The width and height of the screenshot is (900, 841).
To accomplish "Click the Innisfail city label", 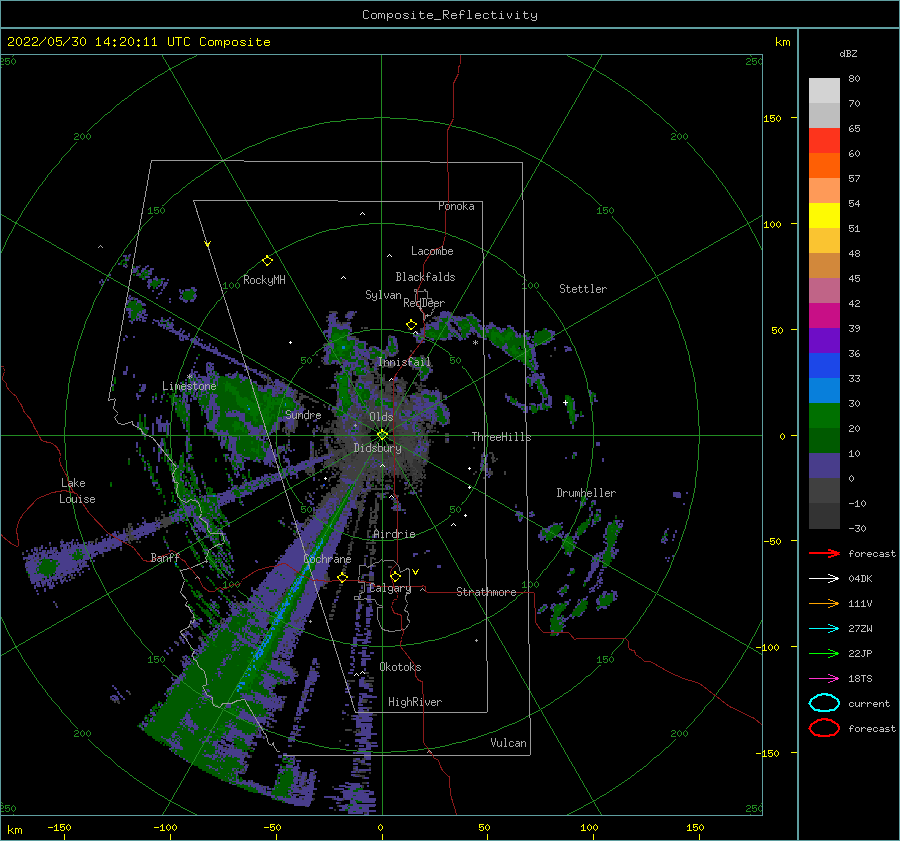I will (x=404, y=362).
